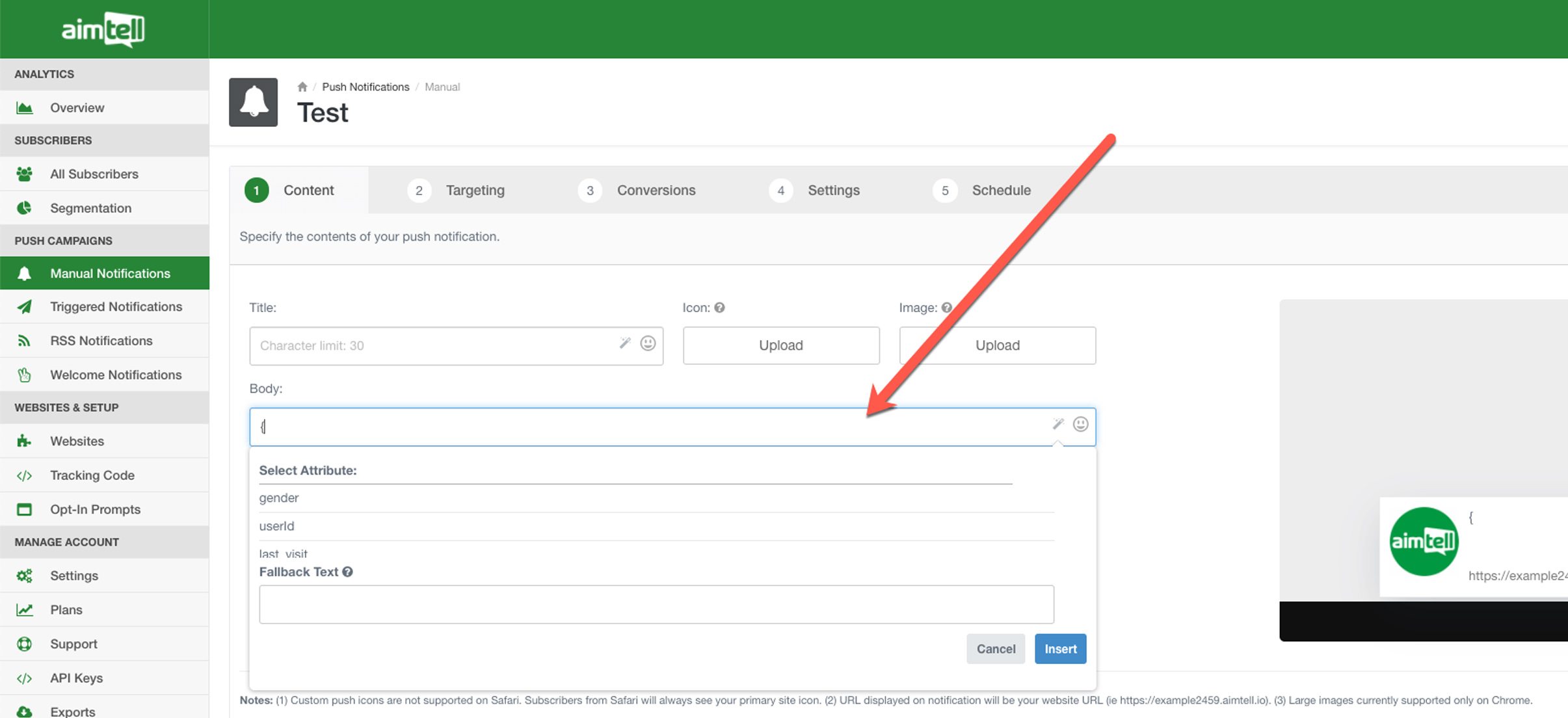The image size is (1568, 718).
Task: Click the Icon Upload button
Action: (780, 345)
